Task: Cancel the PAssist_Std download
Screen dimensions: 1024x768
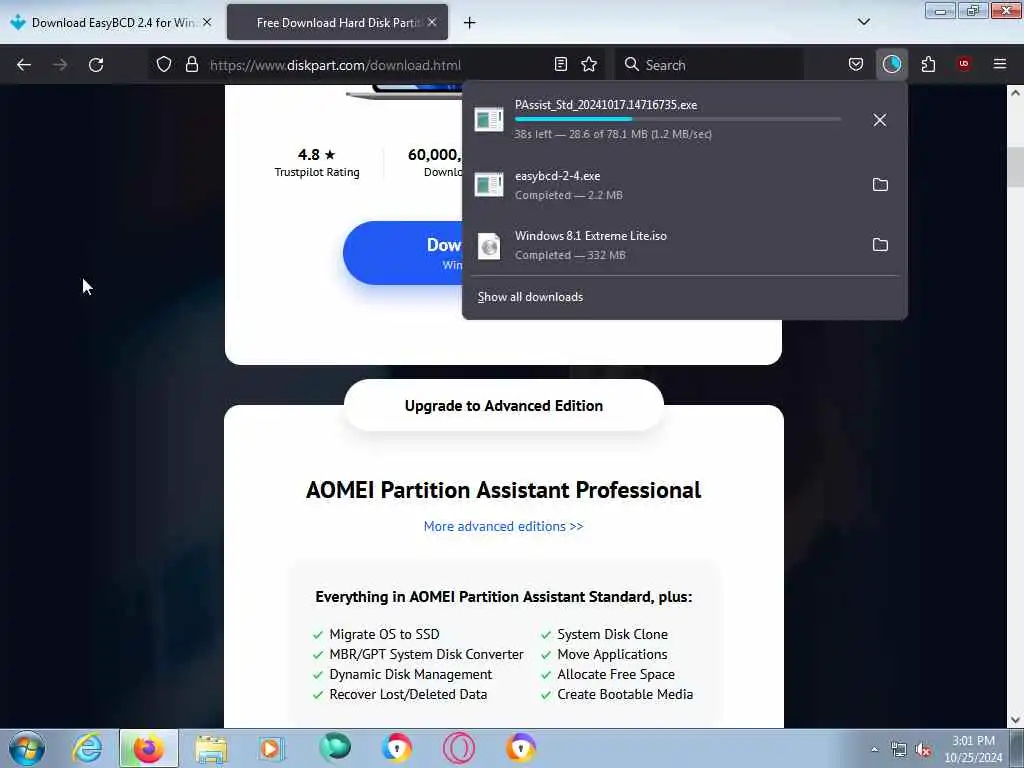Action: 880,120
